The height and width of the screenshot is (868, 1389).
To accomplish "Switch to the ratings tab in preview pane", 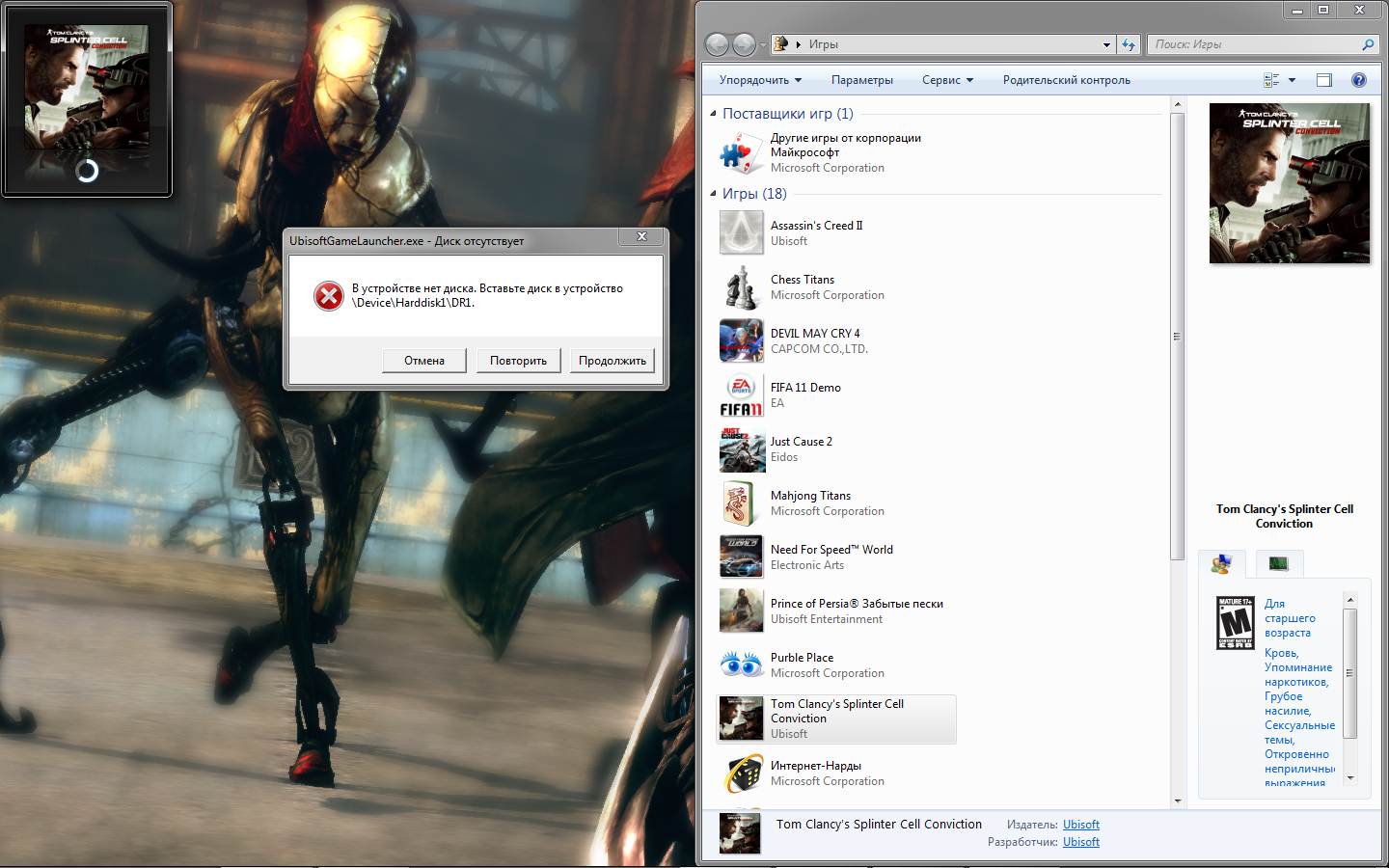I will [x=1222, y=564].
